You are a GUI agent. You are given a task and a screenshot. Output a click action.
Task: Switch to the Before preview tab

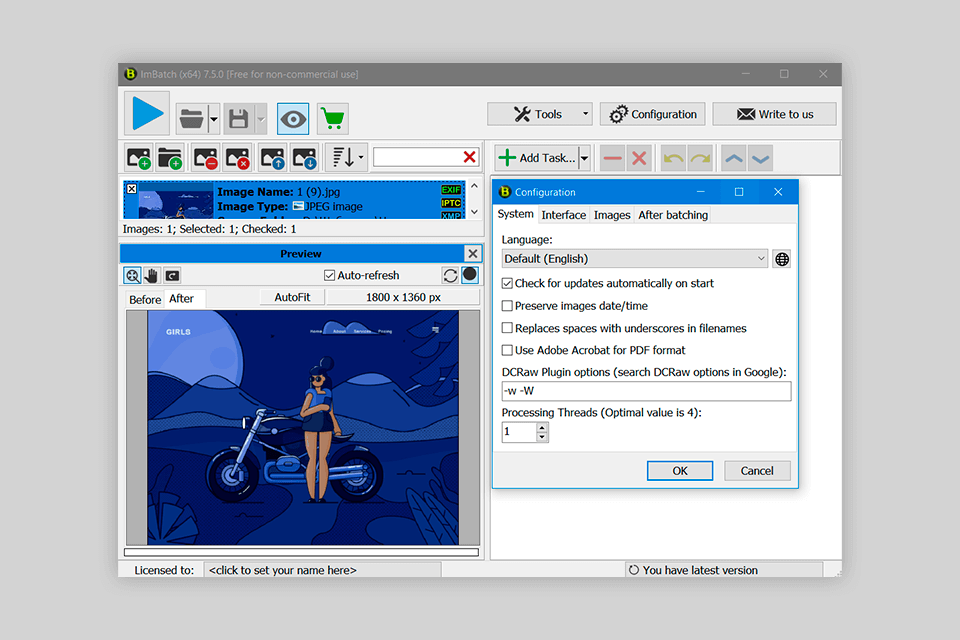click(x=145, y=299)
